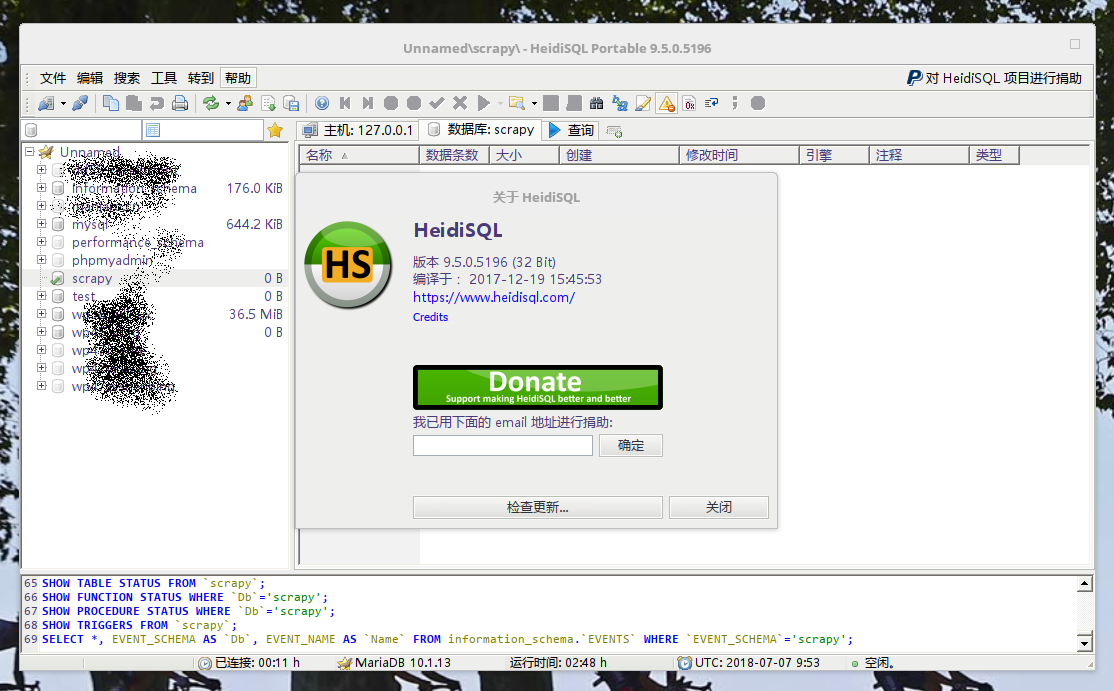Expand the mysql database node
Viewport: 1114px width, 691px height.
pyautogui.click(x=41, y=224)
